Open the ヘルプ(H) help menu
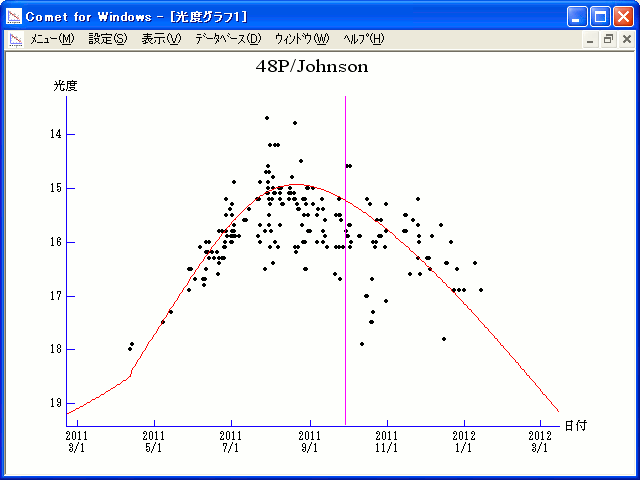The height and width of the screenshot is (480, 640). coord(363,39)
